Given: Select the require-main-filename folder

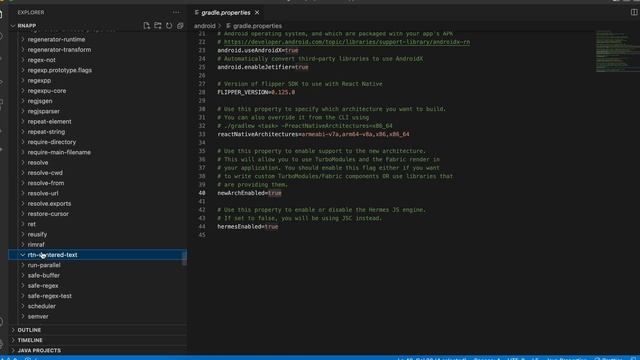Looking at the screenshot, I should (x=59, y=152).
